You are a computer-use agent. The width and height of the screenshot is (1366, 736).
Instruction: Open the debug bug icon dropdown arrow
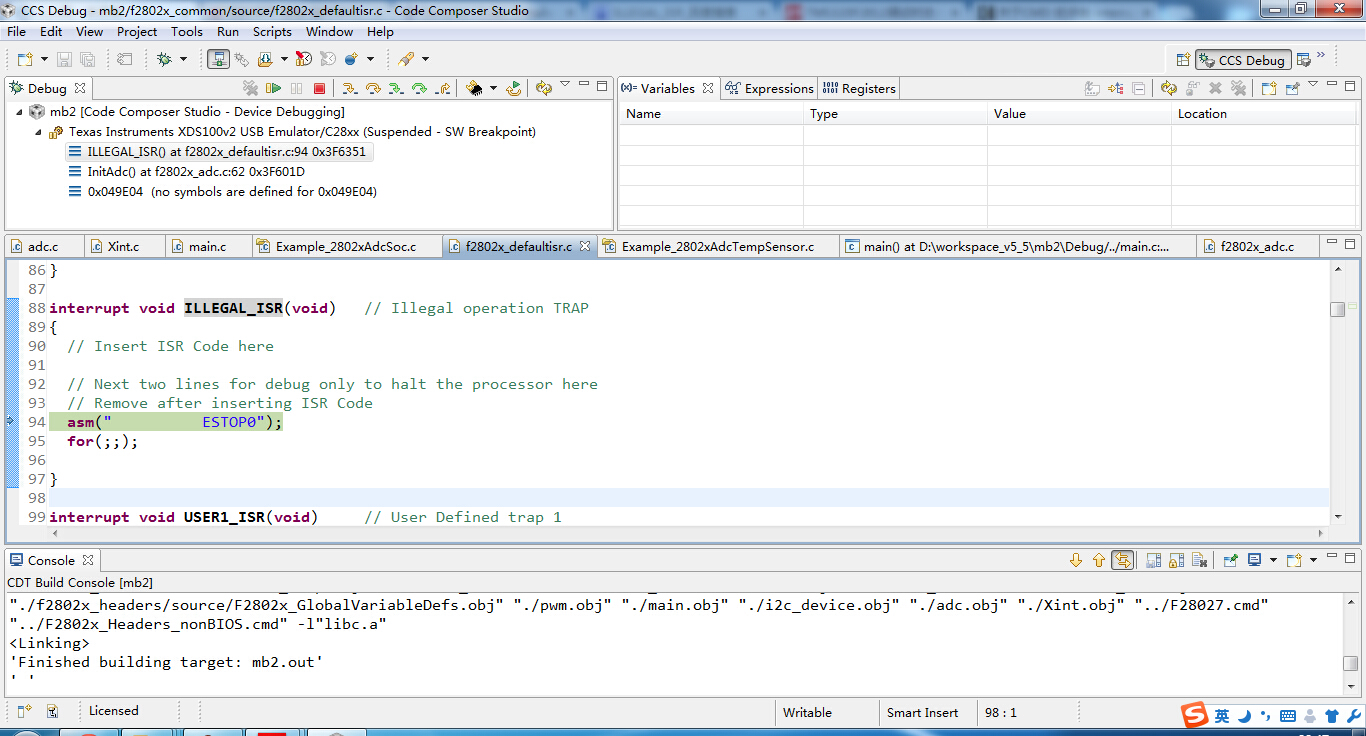click(183, 60)
